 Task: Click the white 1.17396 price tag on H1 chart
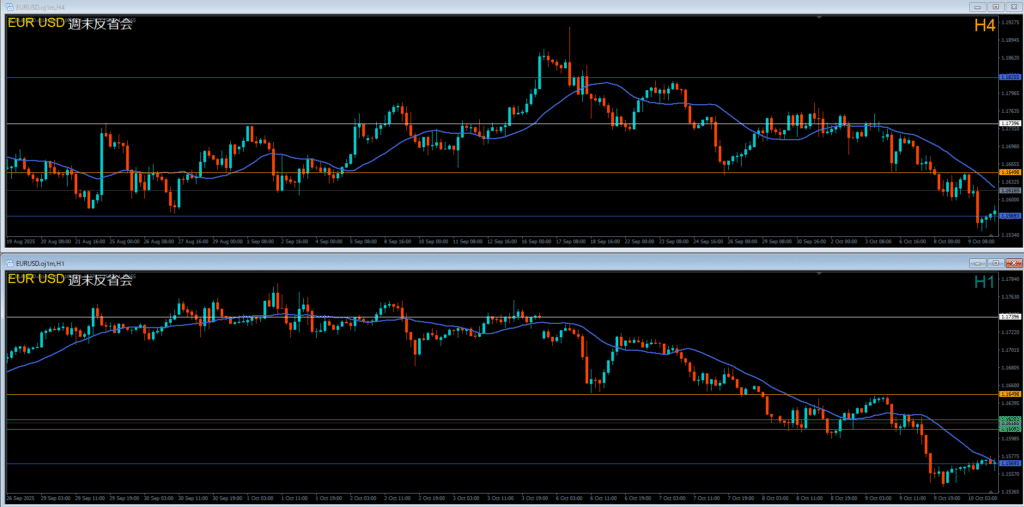click(x=1009, y=317)
